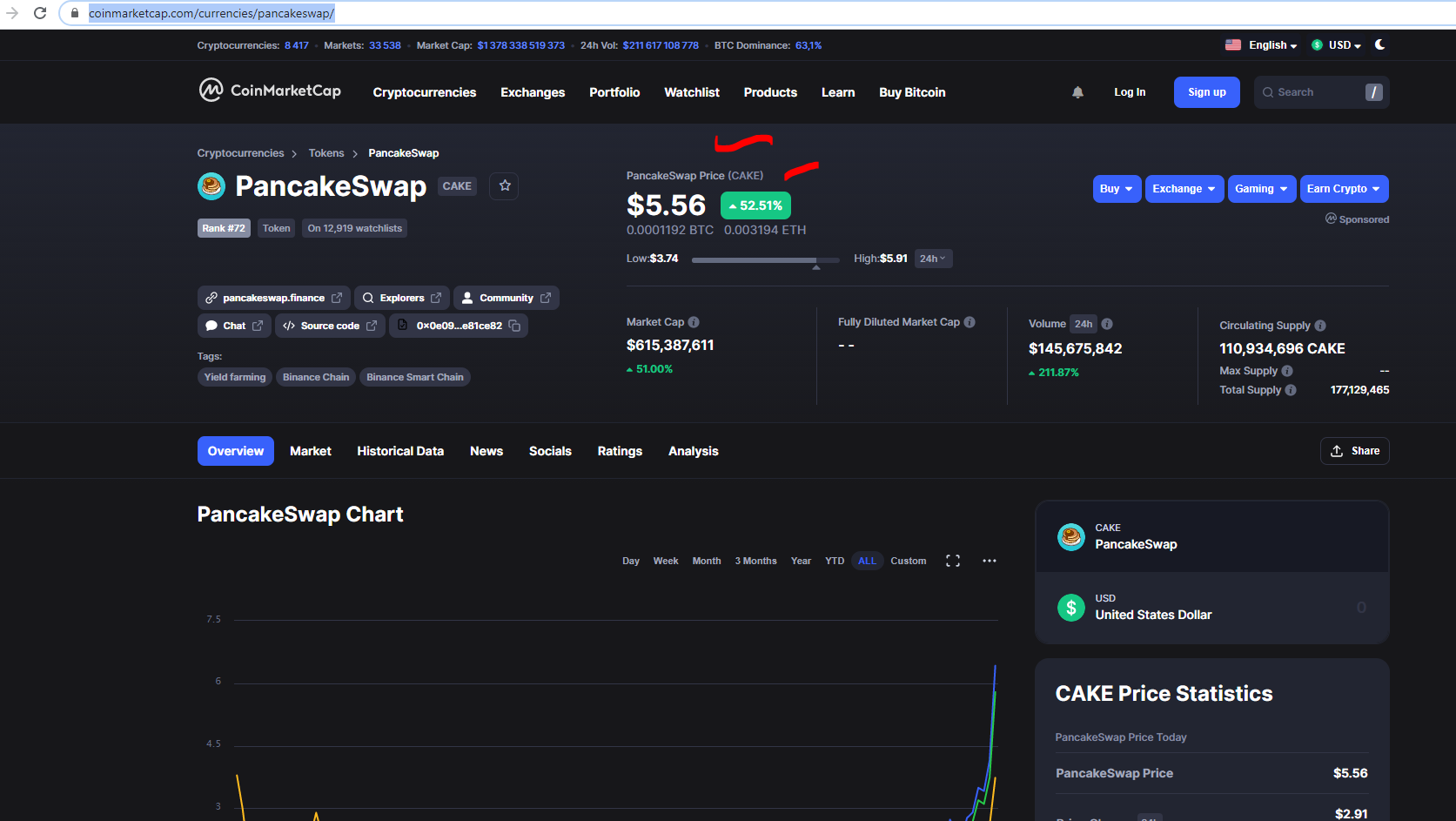Open the Cryptocurrencies menu

click(424, 91)
